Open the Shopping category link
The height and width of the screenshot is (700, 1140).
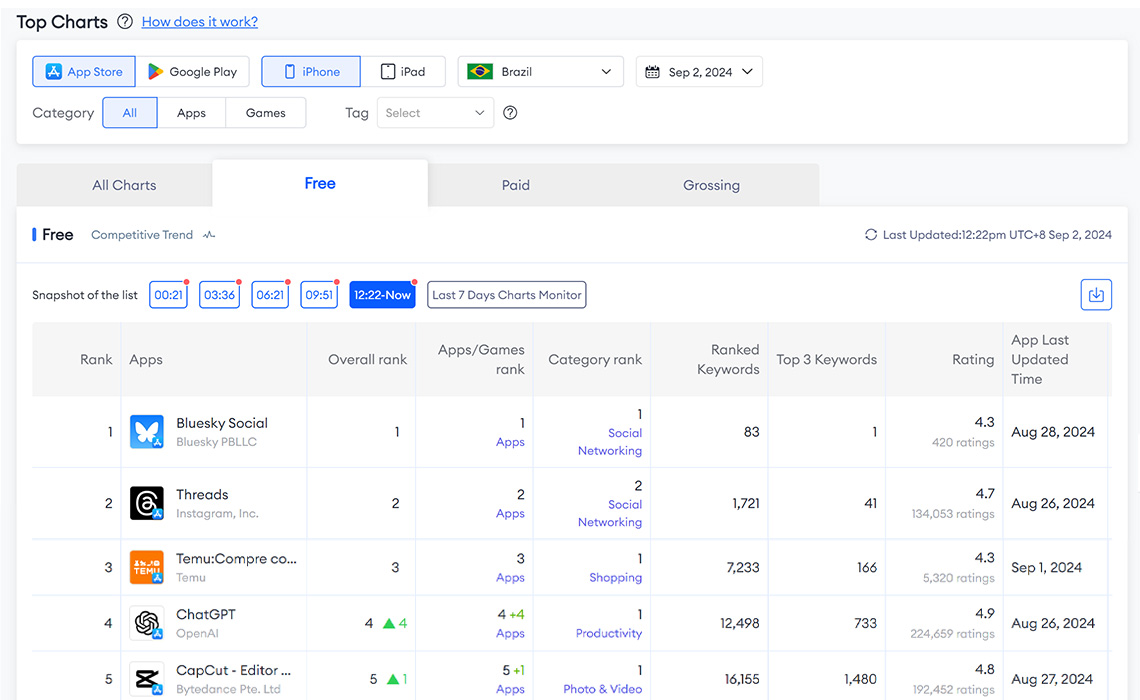615,577
